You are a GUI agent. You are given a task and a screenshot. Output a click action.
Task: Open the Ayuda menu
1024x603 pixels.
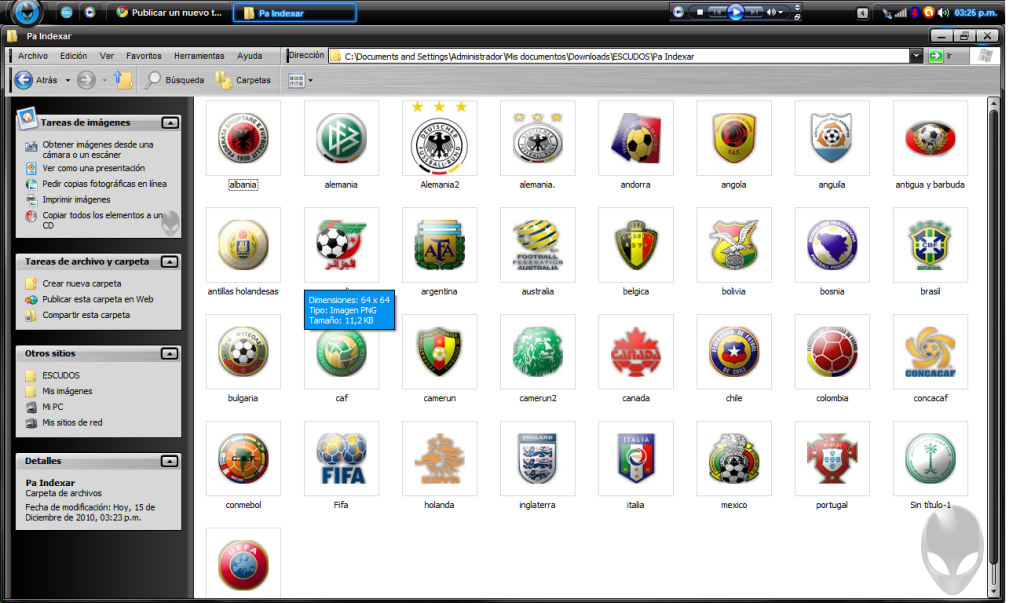point(249,56)
